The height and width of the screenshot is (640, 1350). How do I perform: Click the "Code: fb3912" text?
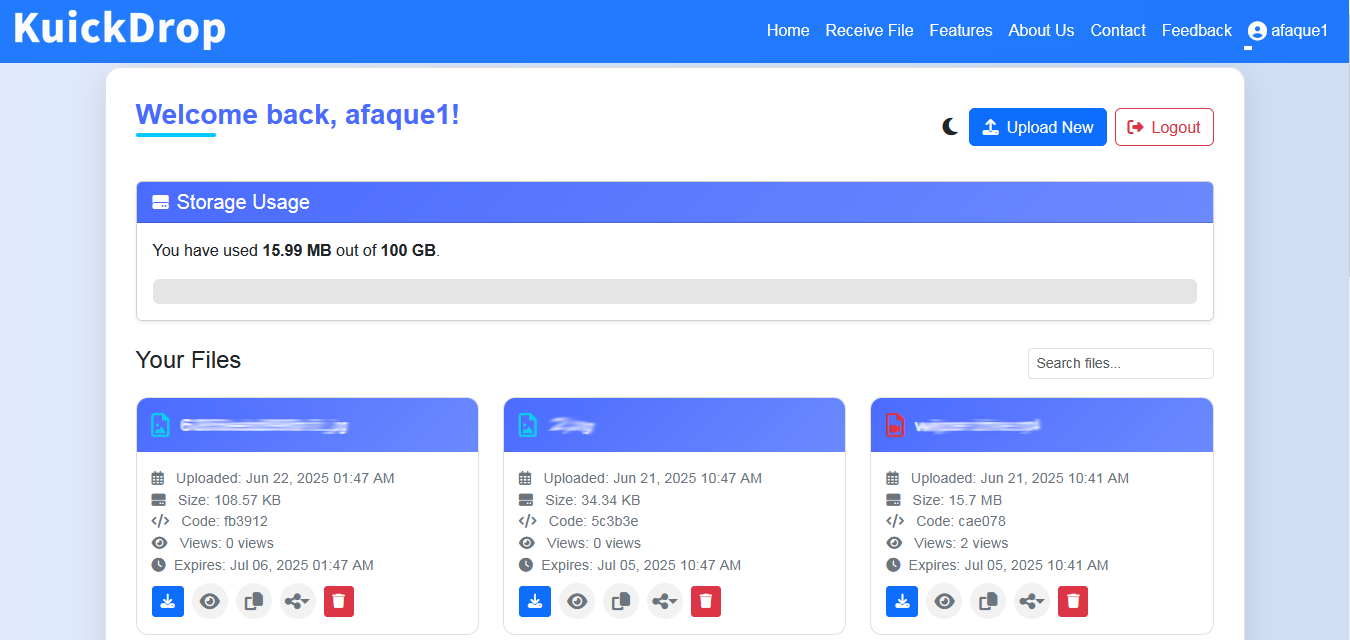coord(225,521)
